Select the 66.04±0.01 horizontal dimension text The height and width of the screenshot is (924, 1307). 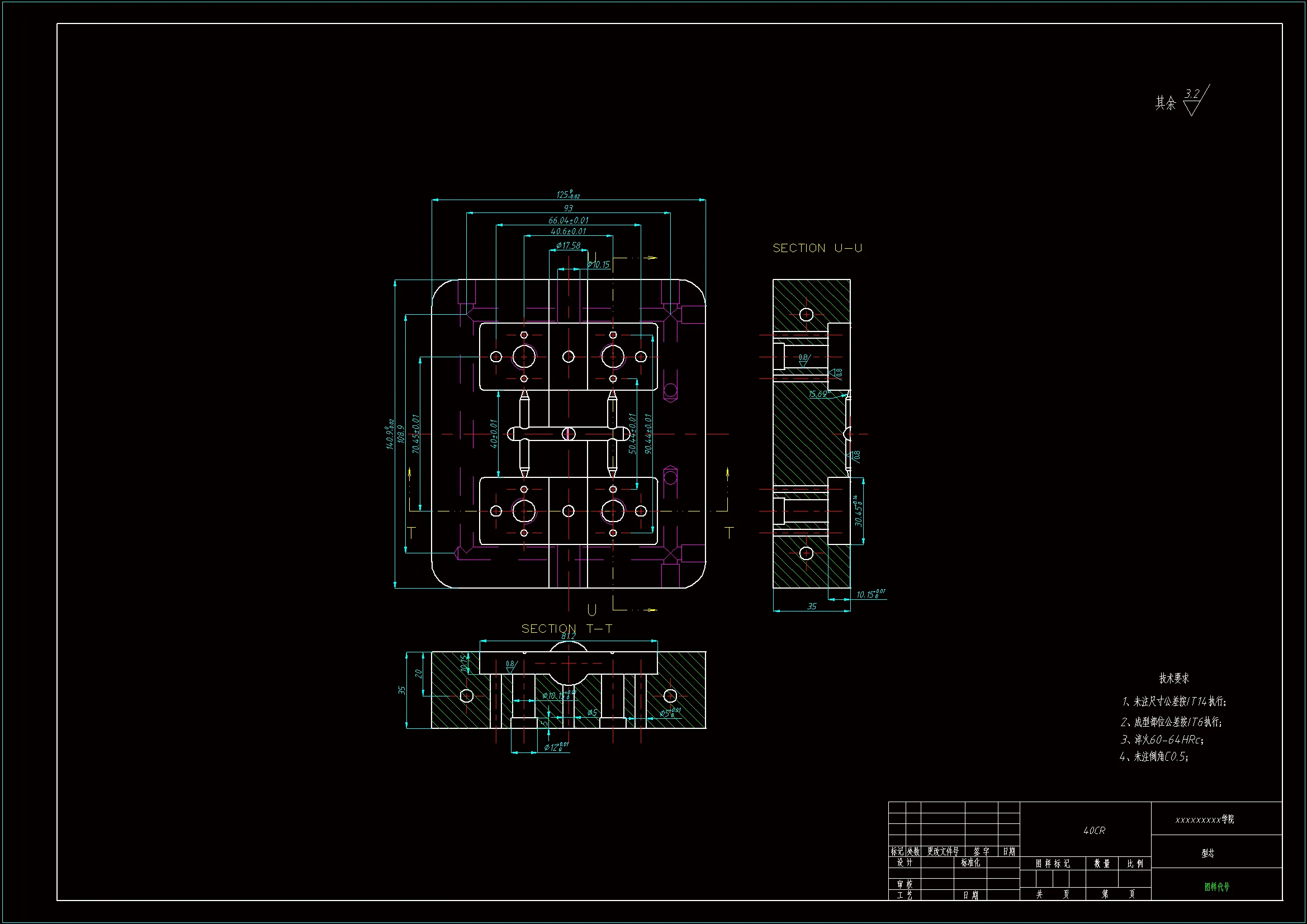click(x=568, y=220)
